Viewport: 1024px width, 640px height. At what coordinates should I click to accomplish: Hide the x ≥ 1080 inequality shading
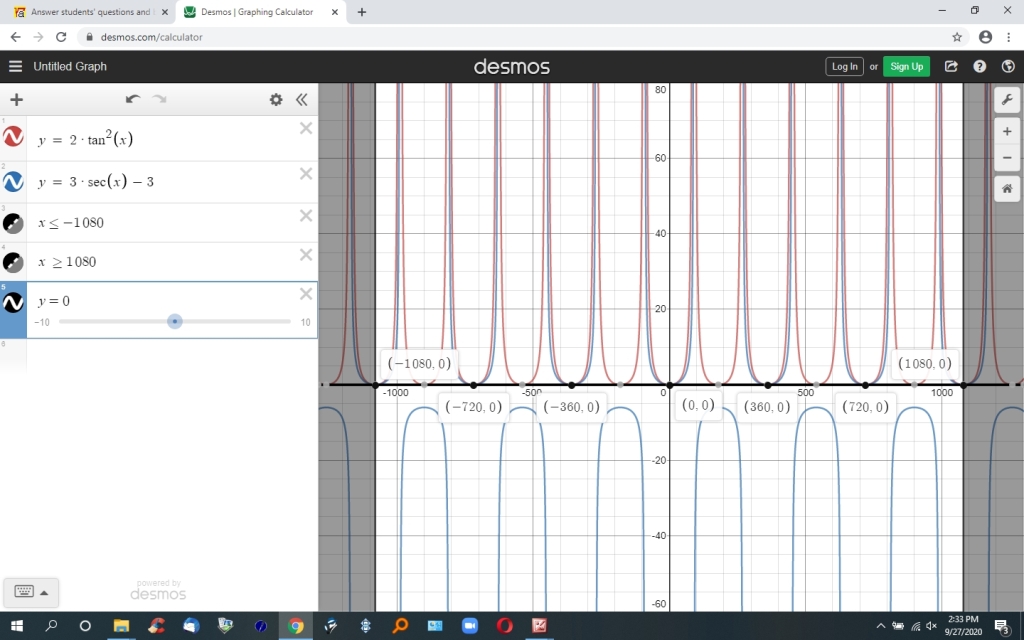click(x=13, y=263)
